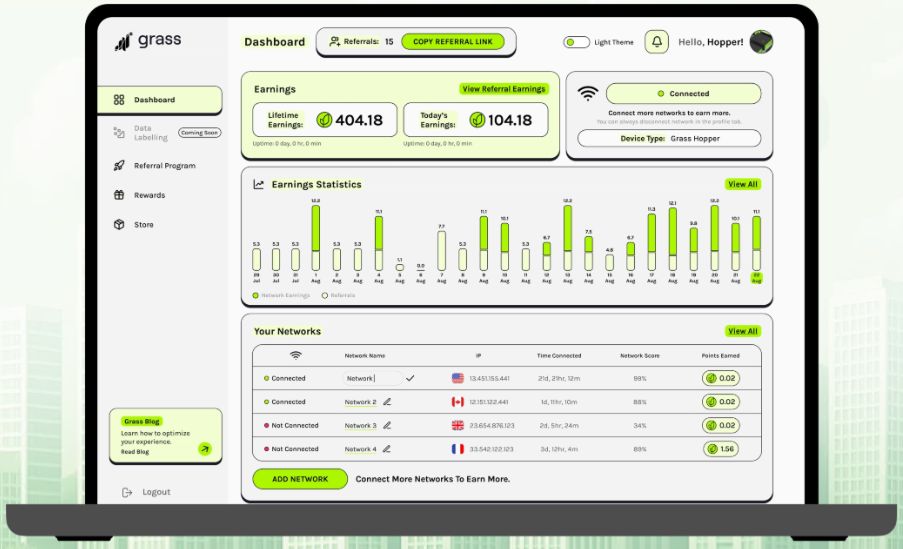Click the Store box icon
903x549 pixels.
click(119, 225)
